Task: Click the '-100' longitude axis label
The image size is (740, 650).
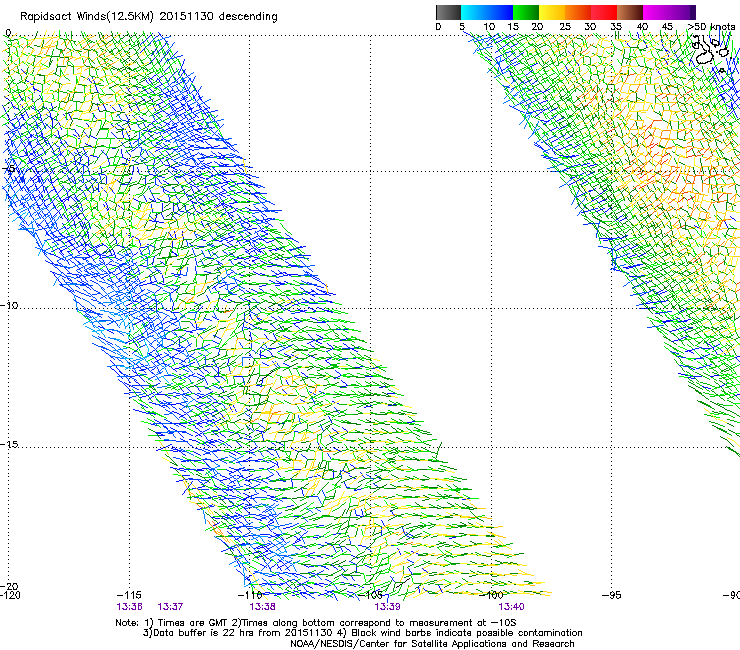Action: pyautogui.click(x=491, y=595)
